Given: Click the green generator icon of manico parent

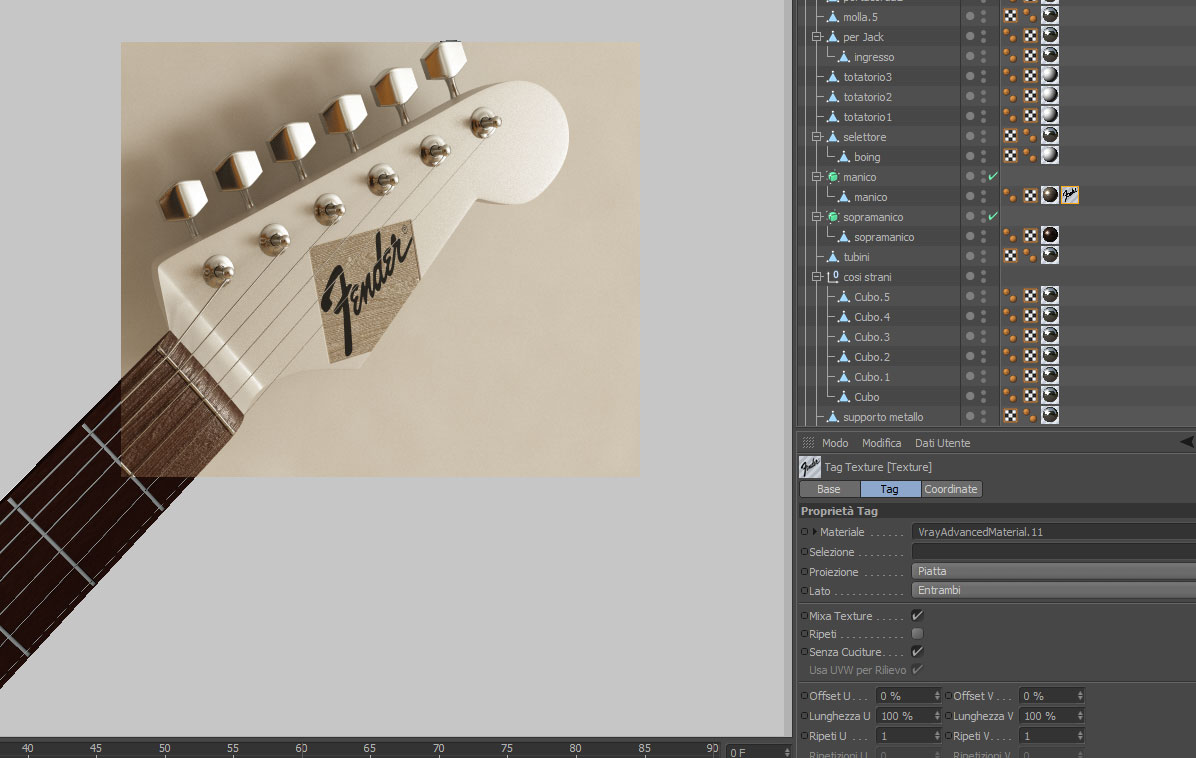Looking at the screenshot, I should (x=833, y=177).
